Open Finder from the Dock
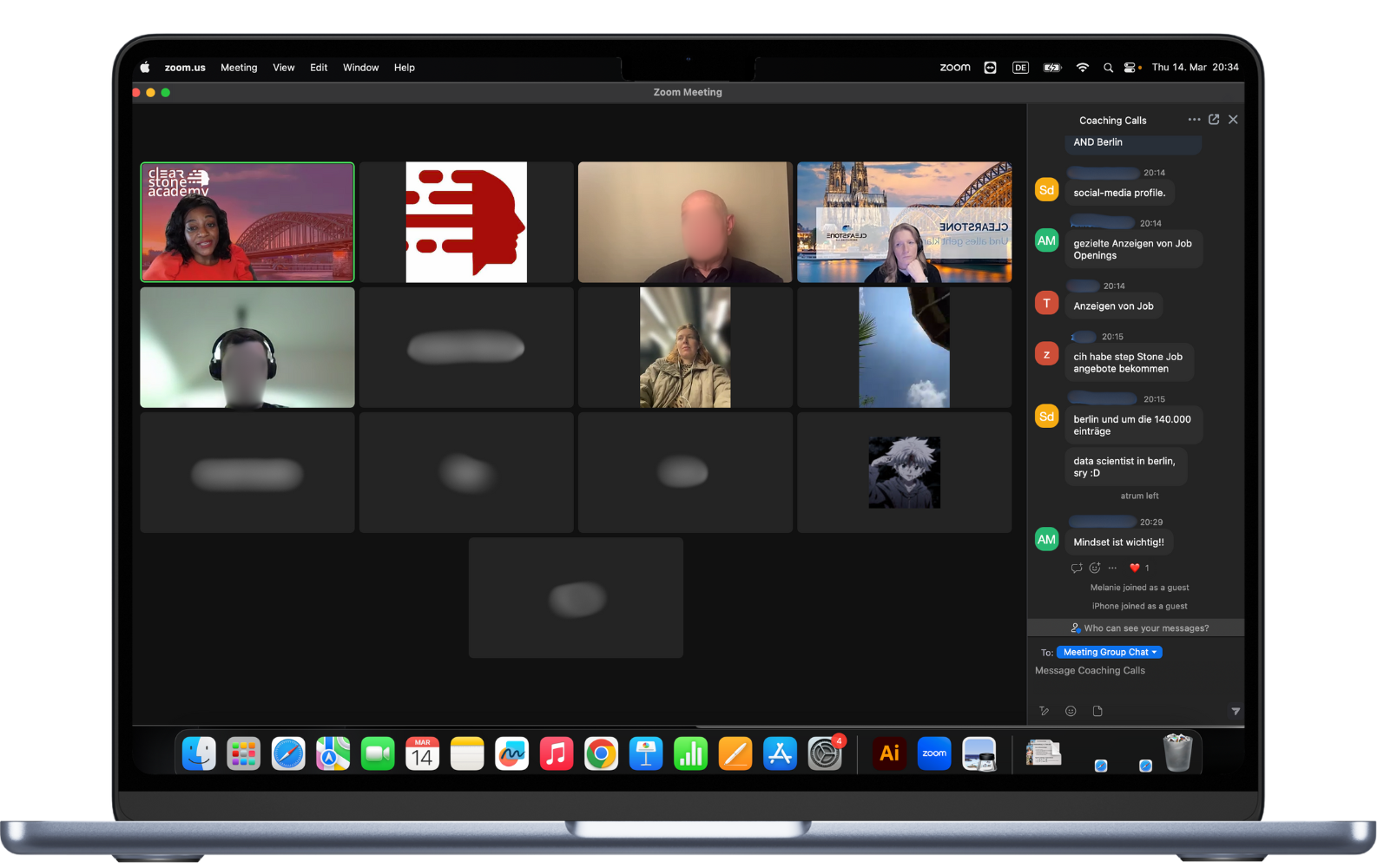The width and height of the screenshot is (1384, 868). 199,753
